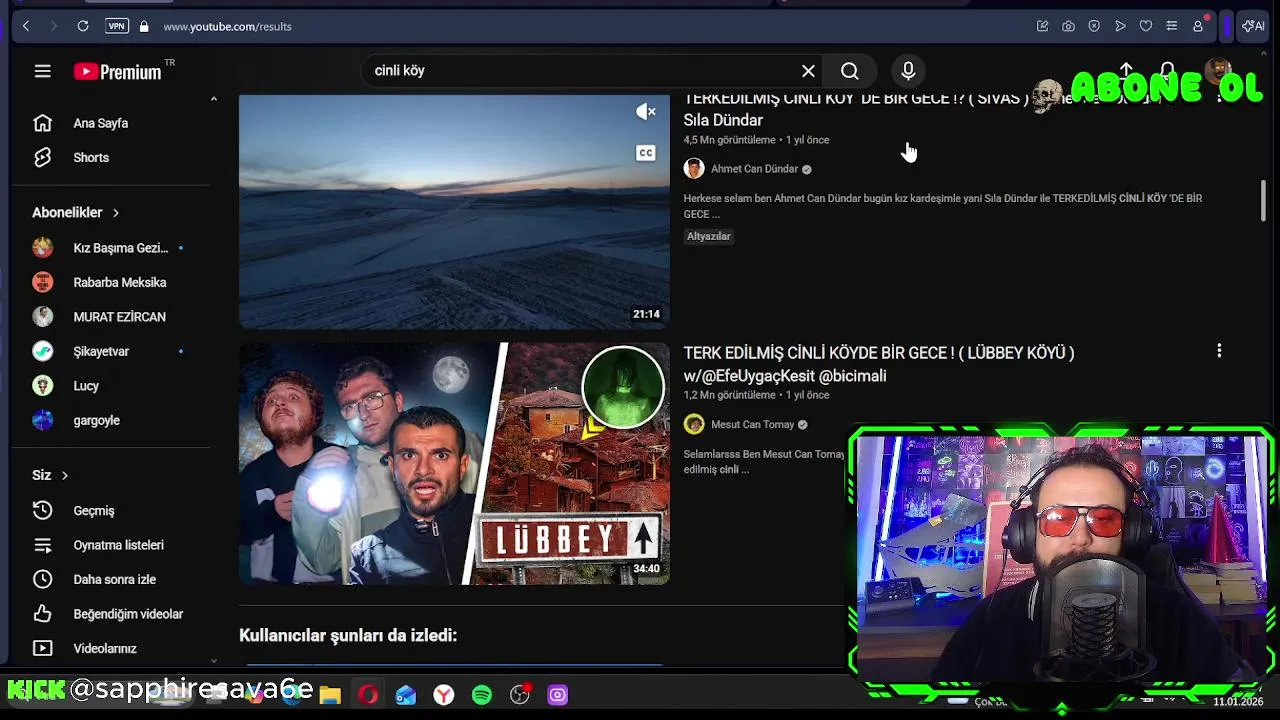Open the YouTube hamburger guide menu
Screen dimensions: 1280x720
(x=42, y=71)
